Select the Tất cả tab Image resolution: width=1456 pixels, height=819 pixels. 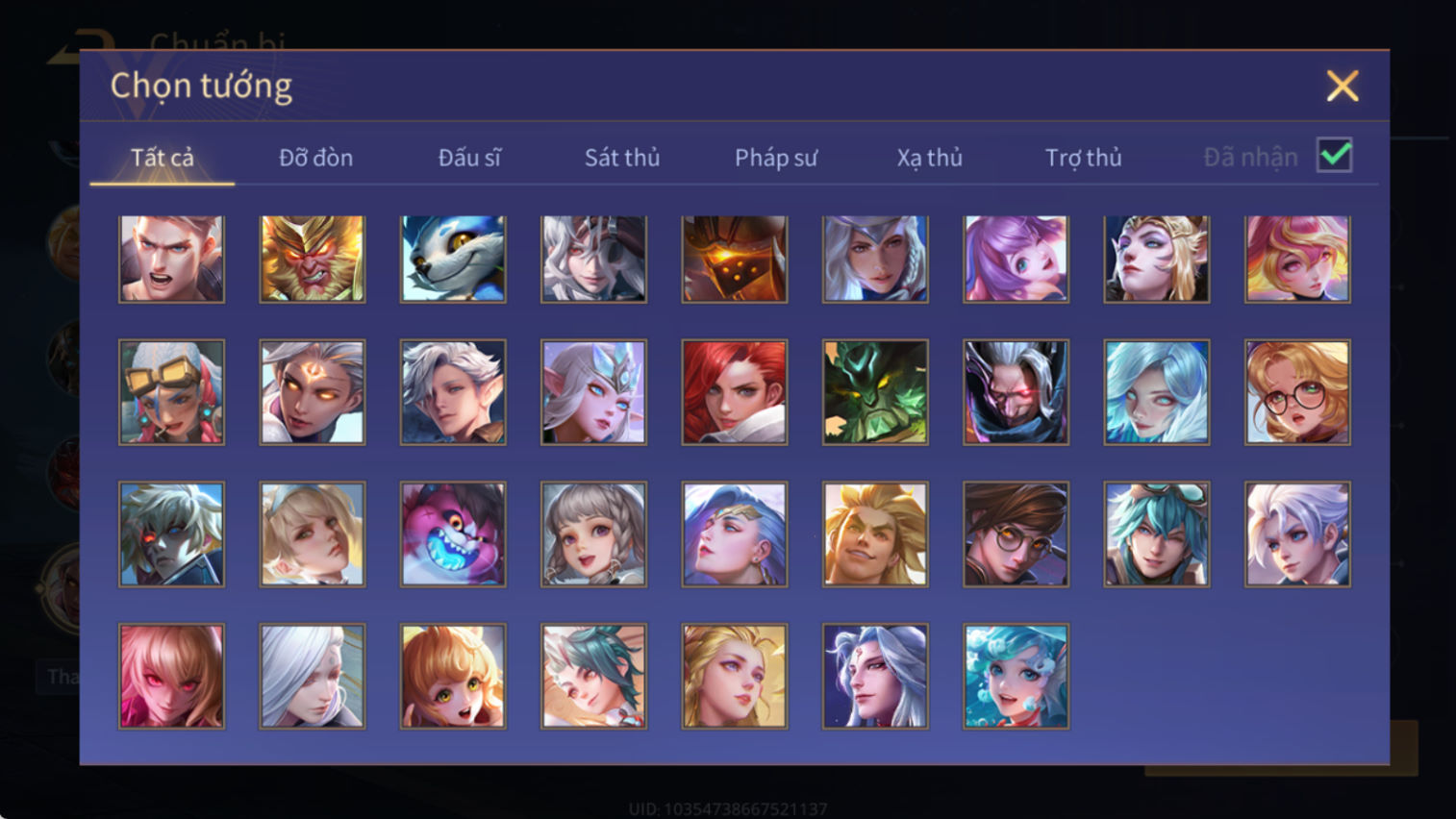(x=163, y=158)
